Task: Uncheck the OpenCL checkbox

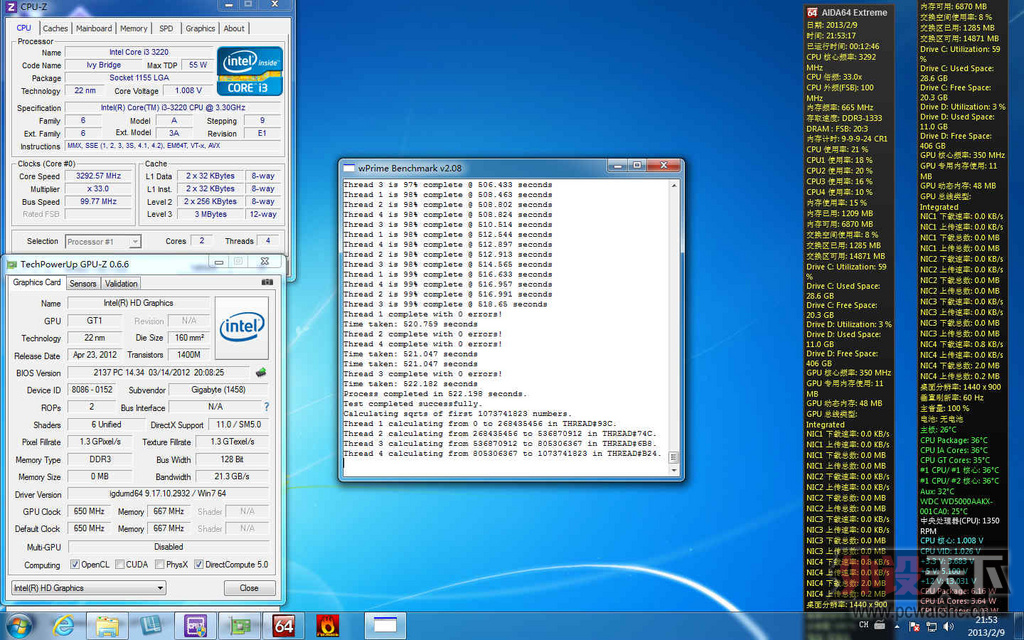Action: (x=74, y=564)
